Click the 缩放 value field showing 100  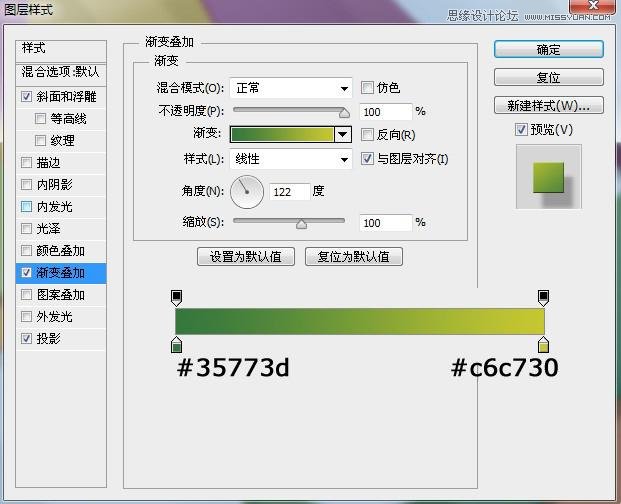(x=385, y=223)
